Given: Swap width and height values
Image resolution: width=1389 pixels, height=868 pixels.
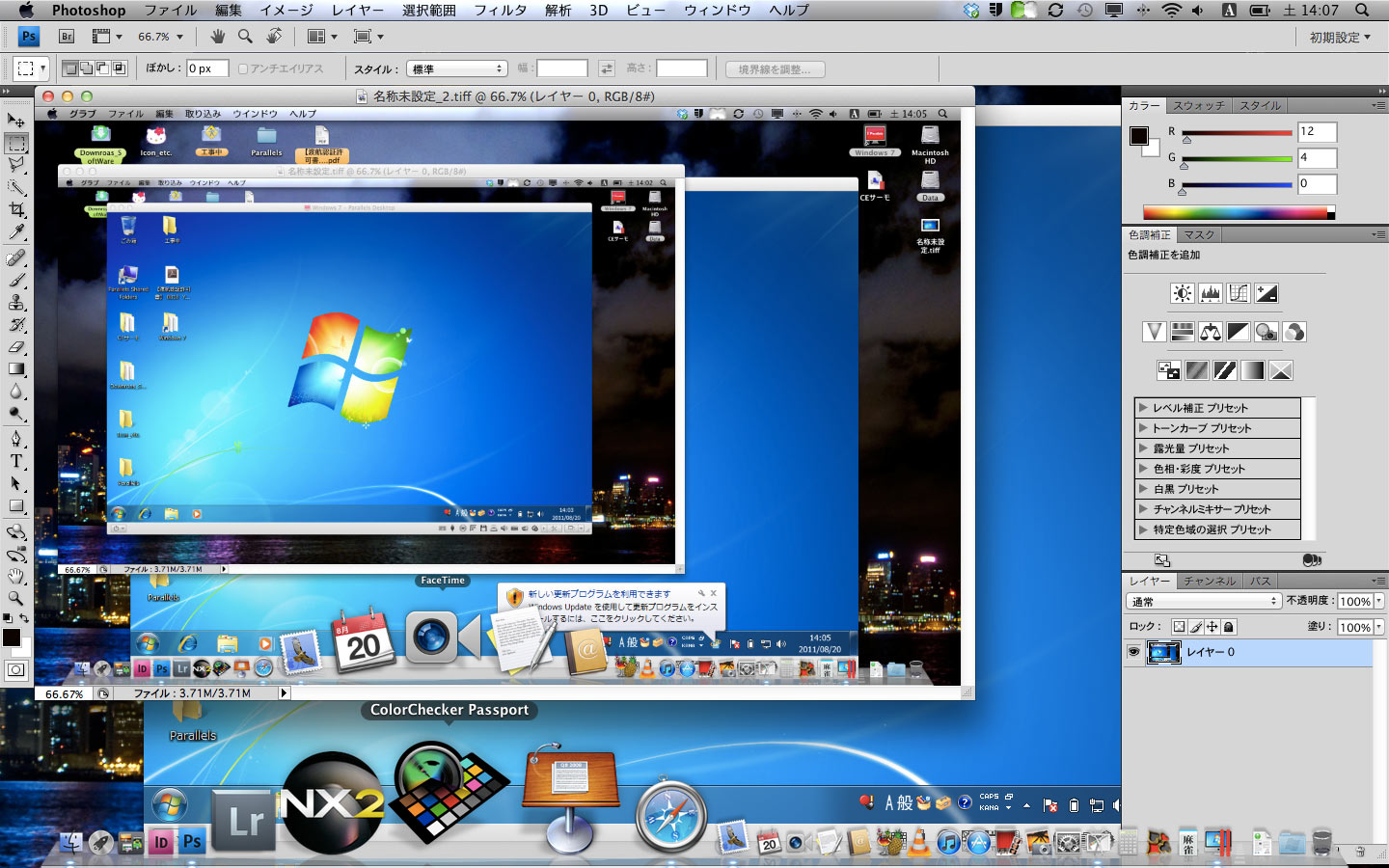Looking at the screenshot, I should pos(607,68).
